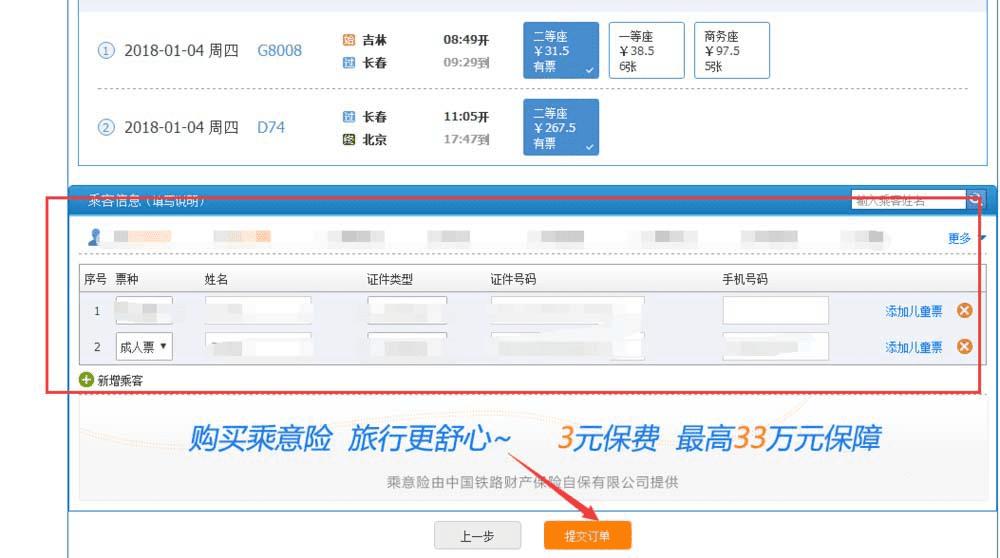Screen dimensions: 1000x558
Task: Click 吉林 departure station icon
Action: click(x=349, y=40)
